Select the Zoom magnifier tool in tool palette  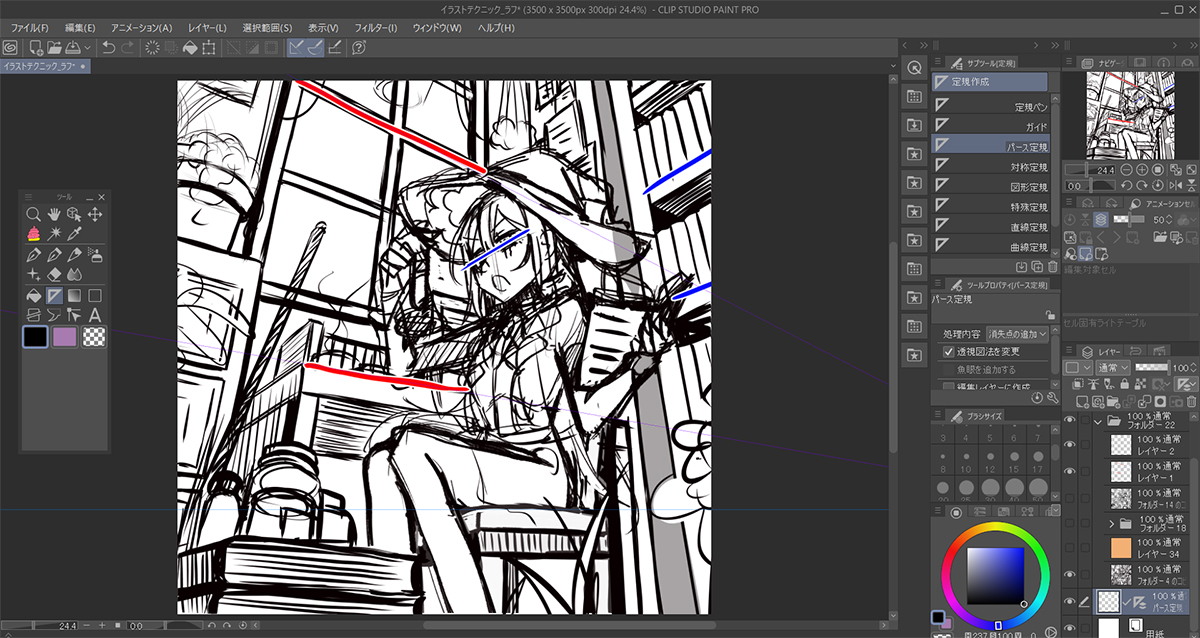pos(34,214)
